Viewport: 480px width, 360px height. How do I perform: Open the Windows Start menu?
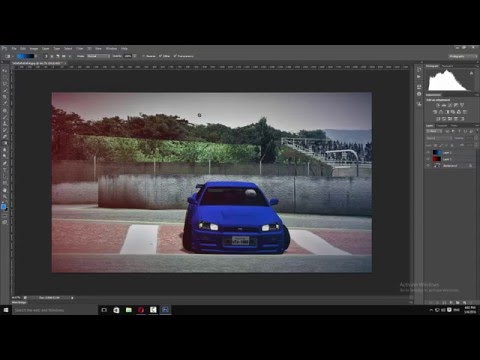tap(6, 310)
